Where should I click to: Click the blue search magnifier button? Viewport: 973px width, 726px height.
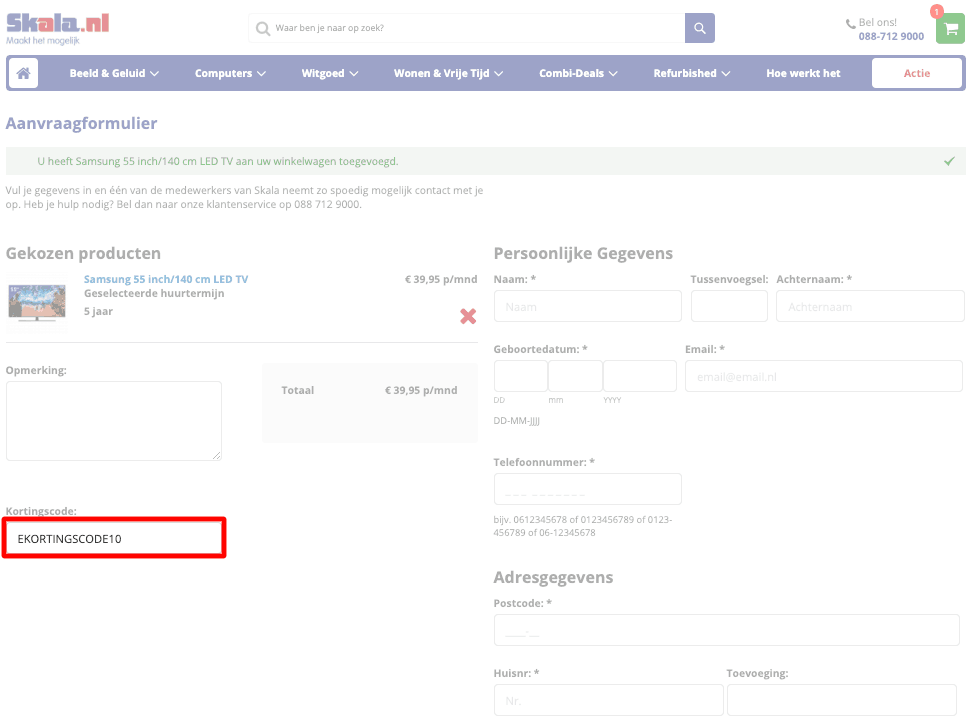coord(699,28)
